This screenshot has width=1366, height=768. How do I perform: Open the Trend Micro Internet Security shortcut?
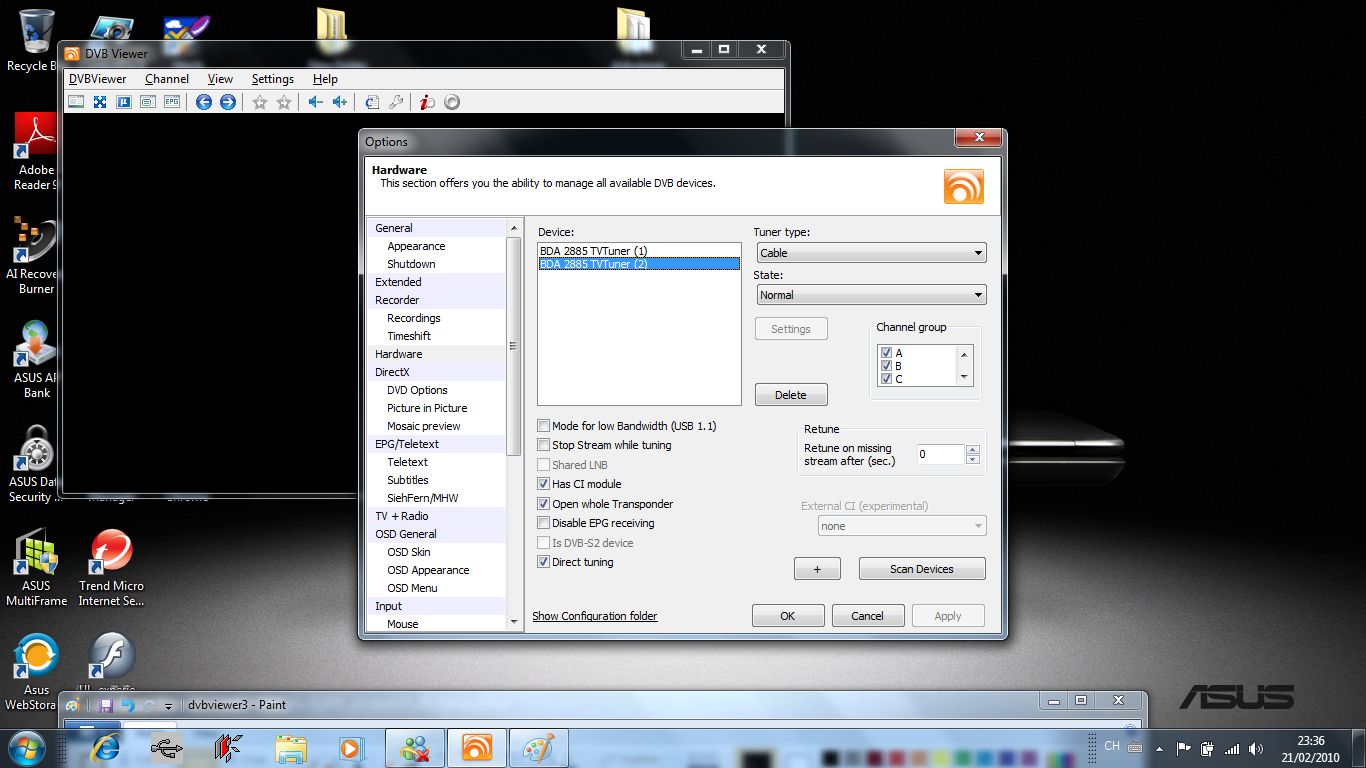[111, 568]
